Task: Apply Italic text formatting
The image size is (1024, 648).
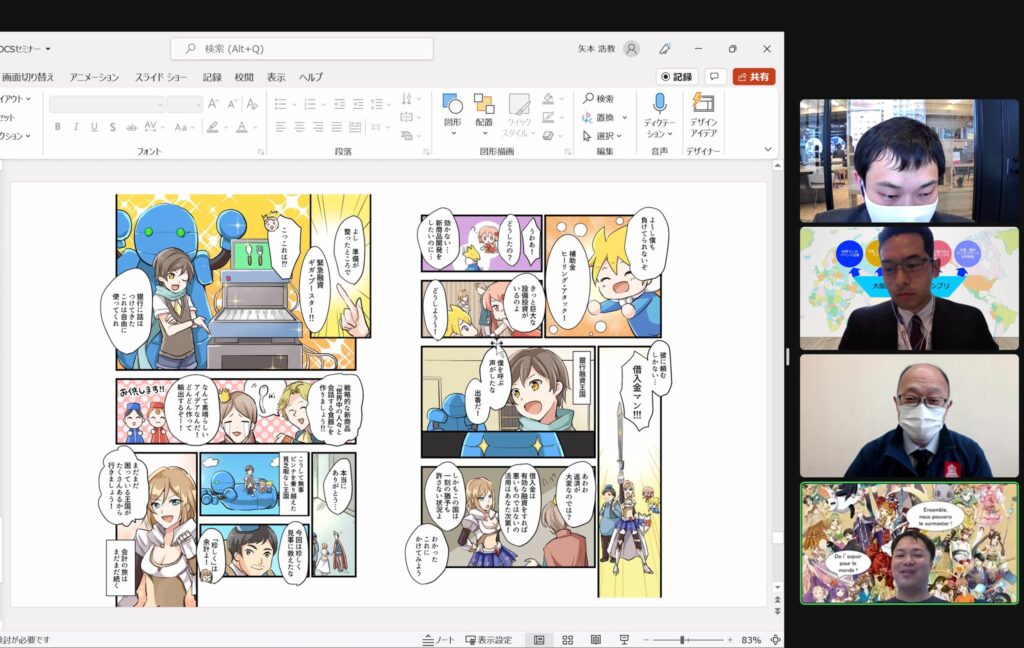Action: pos(76,127)
